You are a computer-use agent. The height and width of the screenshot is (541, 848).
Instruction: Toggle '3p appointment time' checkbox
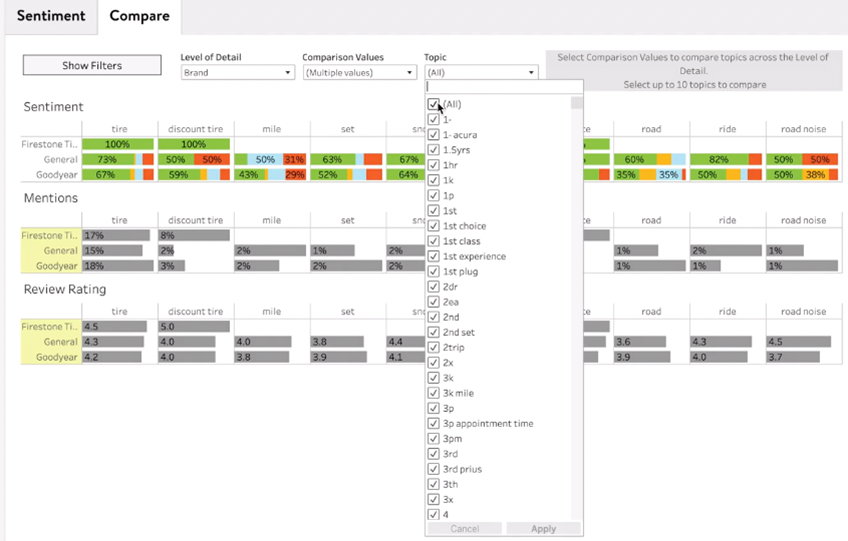[433, 423]
